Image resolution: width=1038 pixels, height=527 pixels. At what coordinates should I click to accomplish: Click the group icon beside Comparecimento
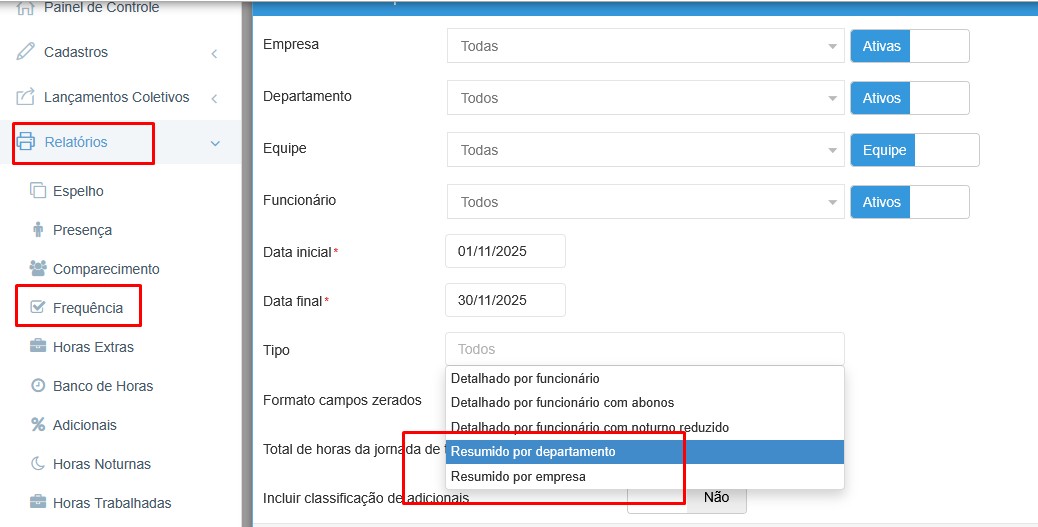(x=38, y=269)
